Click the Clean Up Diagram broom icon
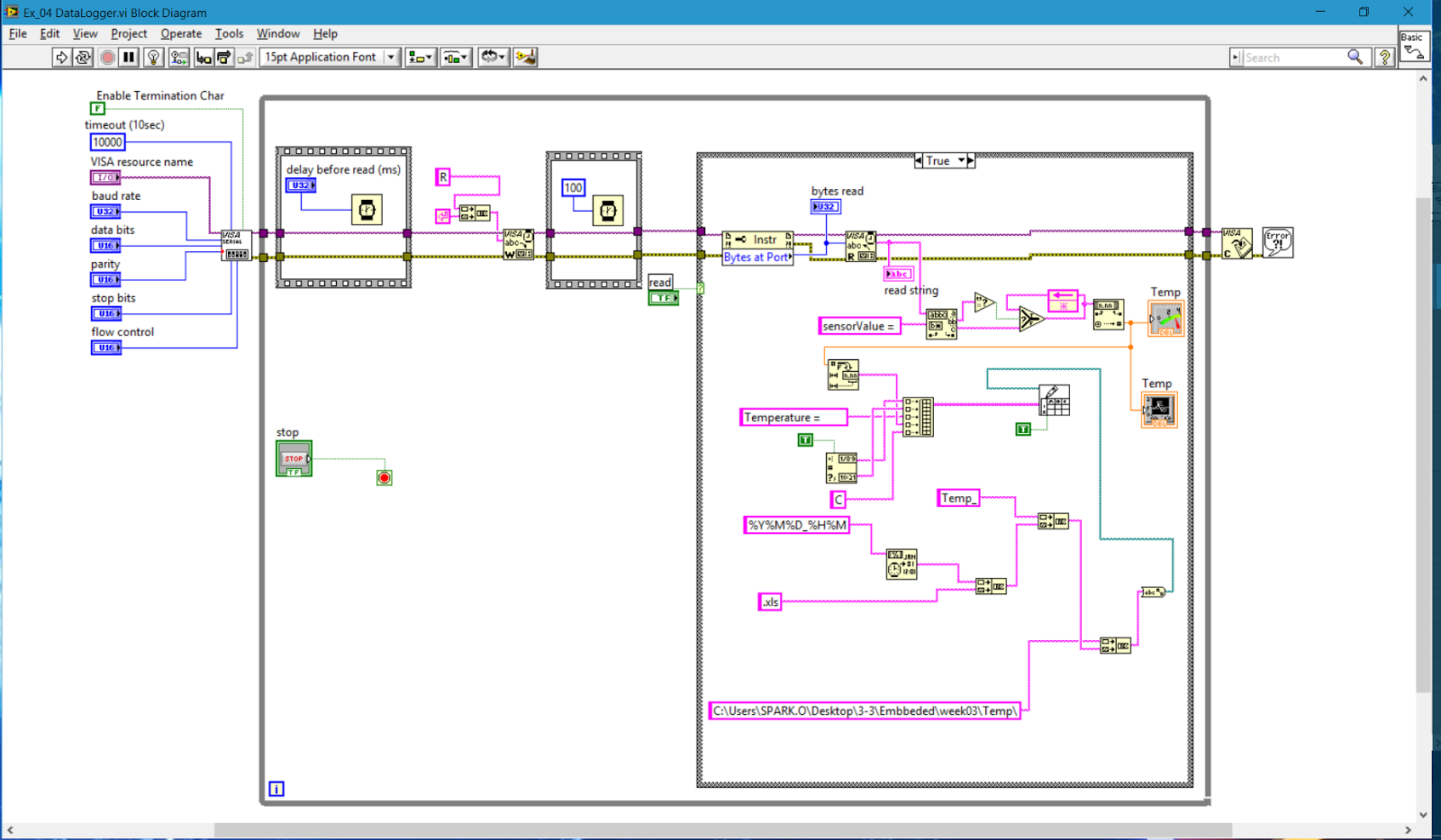This screenshot has height=840, width=1441. 526,57
